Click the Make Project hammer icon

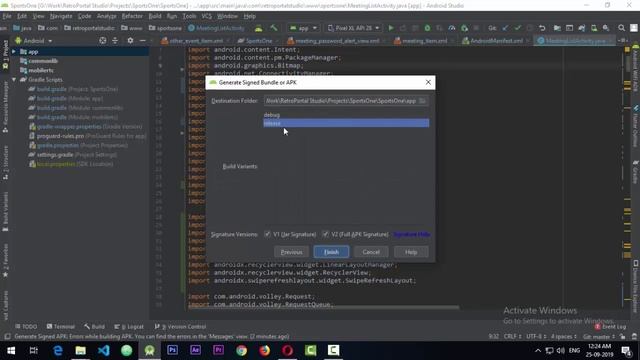[274, 28]
